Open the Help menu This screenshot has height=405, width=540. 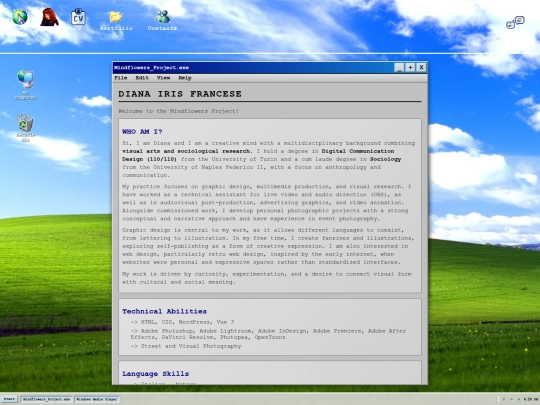(185, 78)
